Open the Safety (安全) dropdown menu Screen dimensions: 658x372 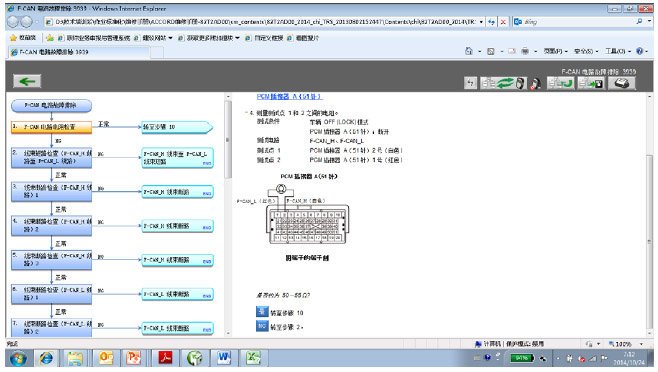[586, 51]
